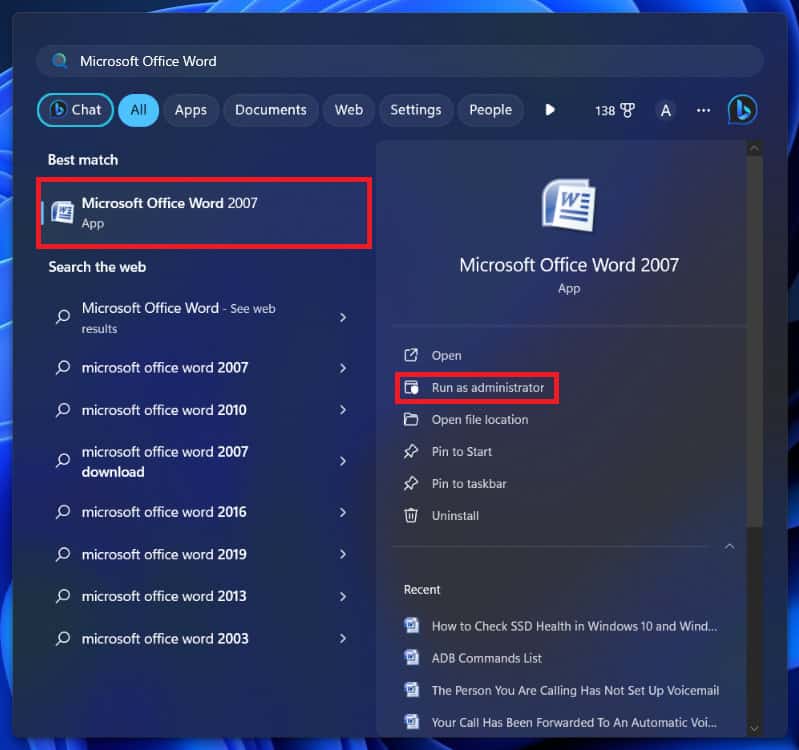Viewport: 799px width, 750px height.
Task: Click the search magnifier icon in search bar
Action: coord(60,61)
